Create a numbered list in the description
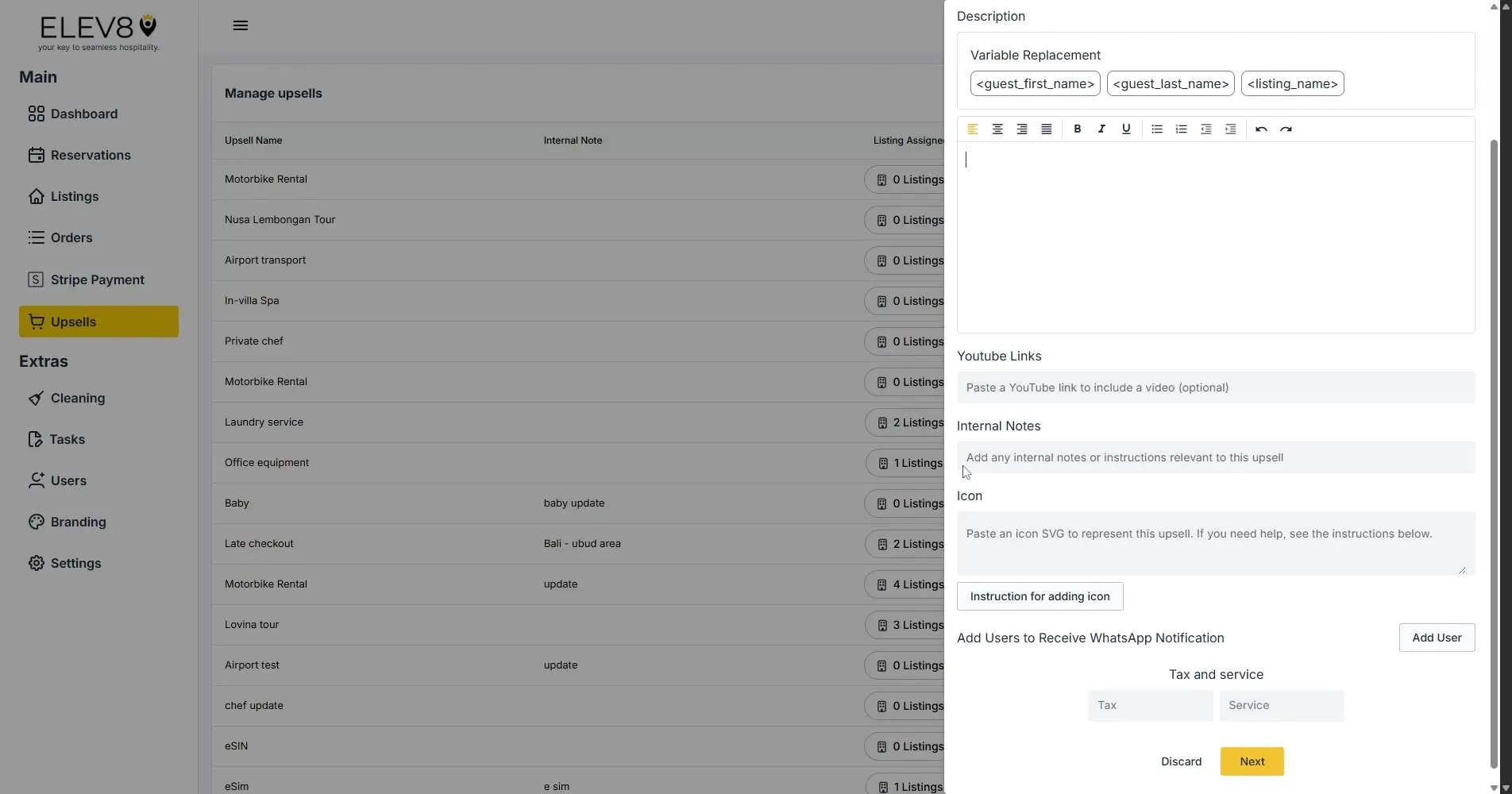This screenshot has height=794, width=1512. (x=1181, y=129)
